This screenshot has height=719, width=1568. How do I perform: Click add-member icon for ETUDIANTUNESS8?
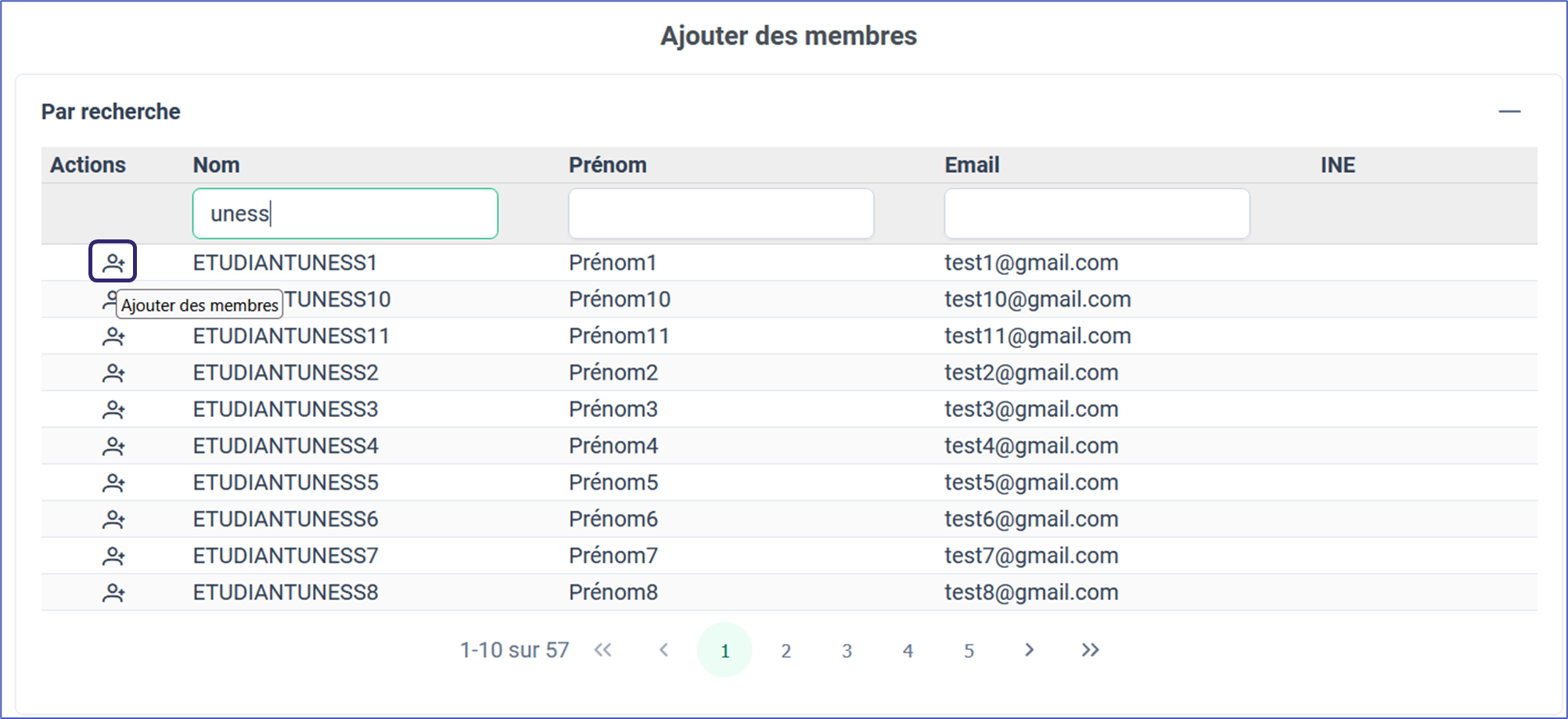113,593
